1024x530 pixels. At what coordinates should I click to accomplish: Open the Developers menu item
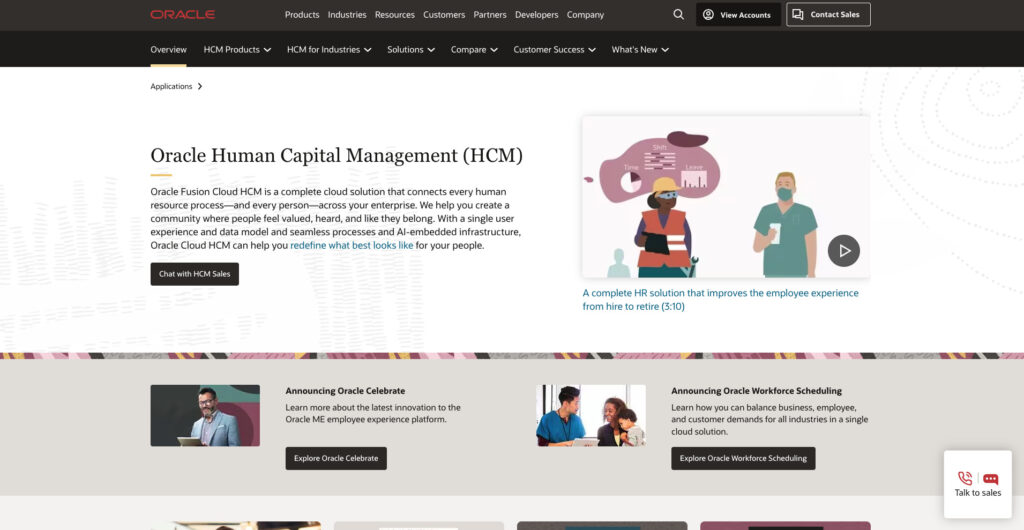tap(537, 15)
